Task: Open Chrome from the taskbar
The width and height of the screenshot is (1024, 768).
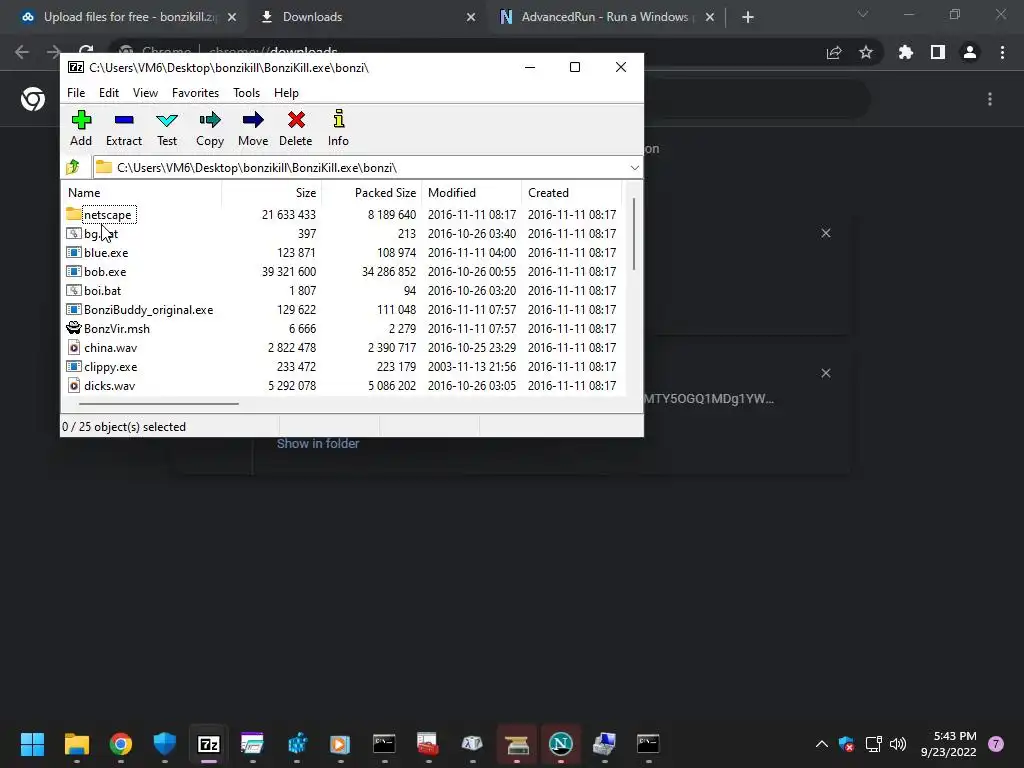Action: (121, 743)
